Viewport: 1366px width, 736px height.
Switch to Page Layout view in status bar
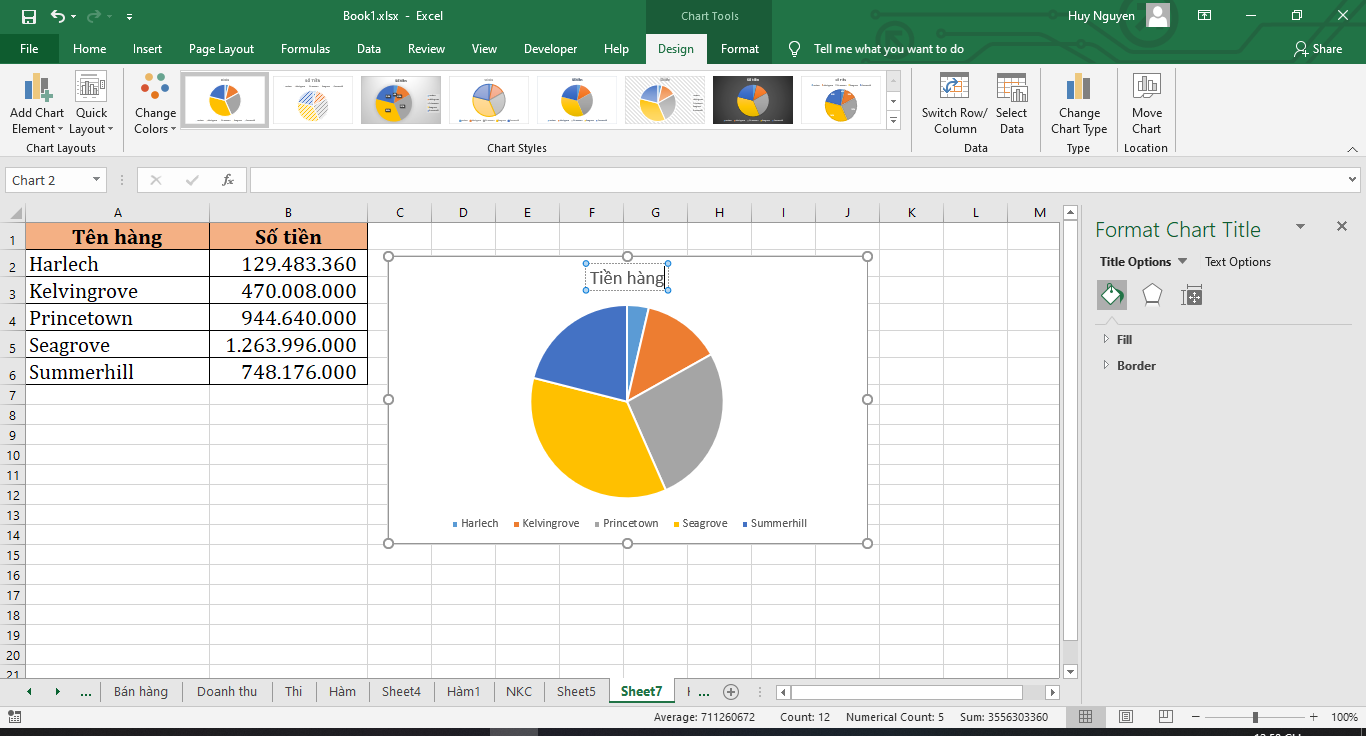click(x=1126, y=717)
